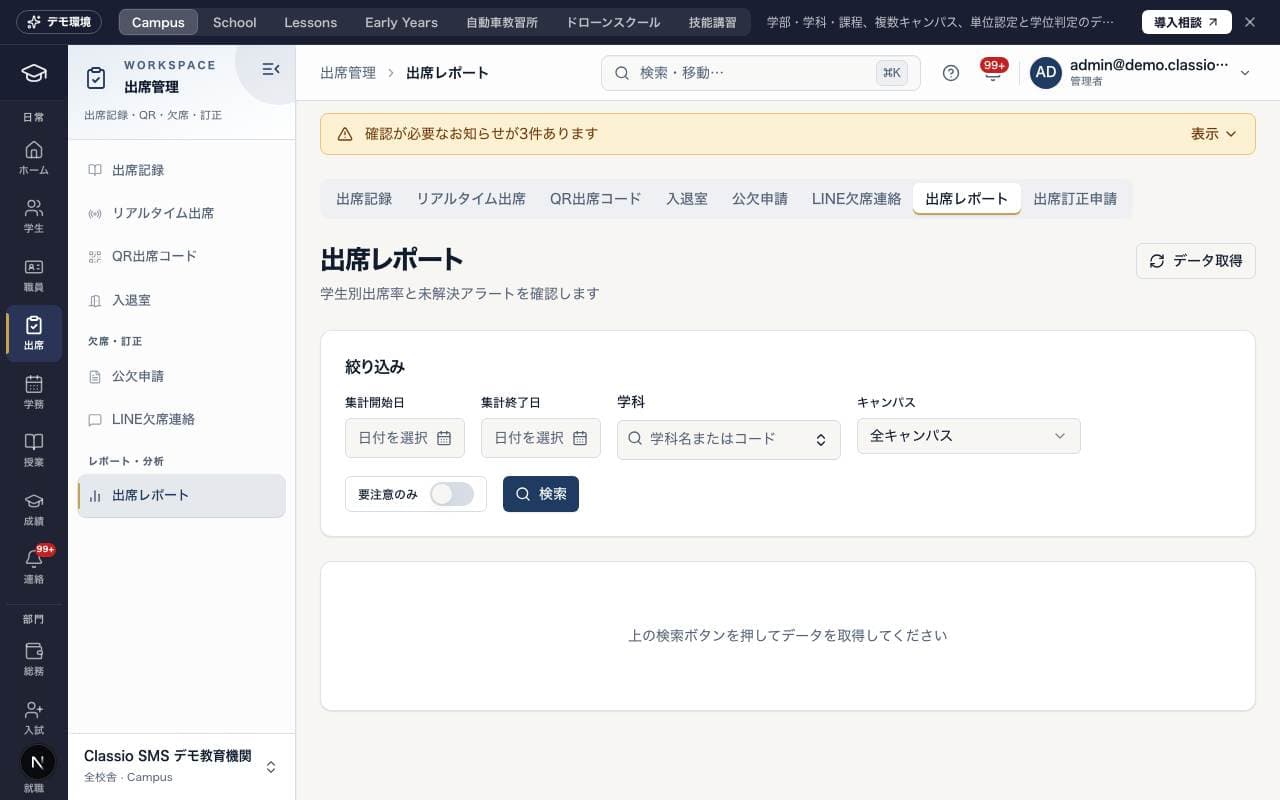1280x800 pixels.
Task: Select School product tab
Action: click(235, 22)
